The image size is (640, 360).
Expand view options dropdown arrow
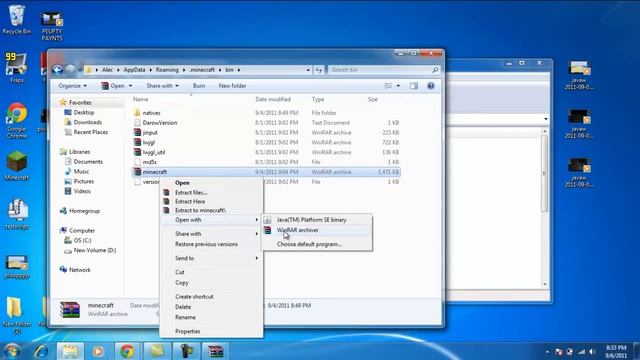coord(398,86)
